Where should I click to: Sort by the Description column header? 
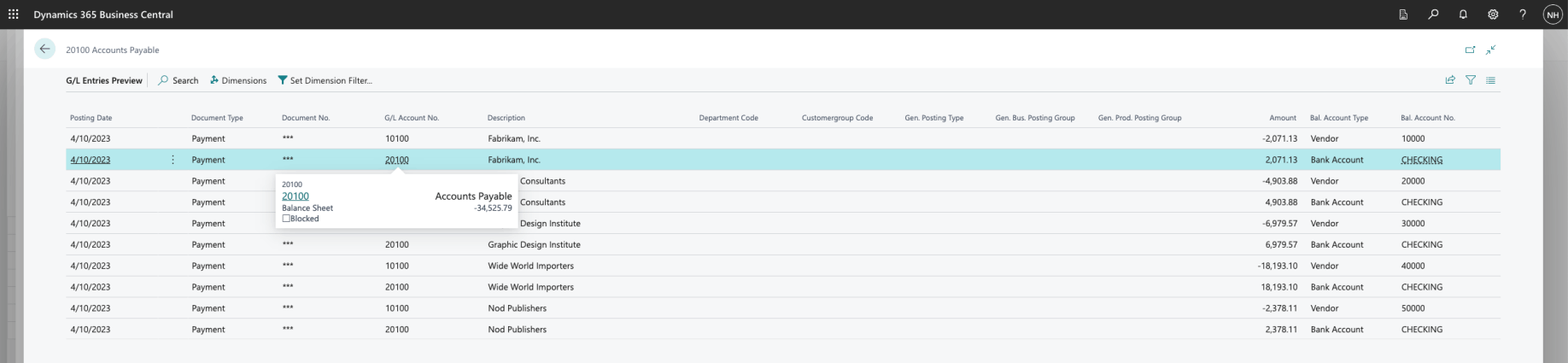coord(506,118)
